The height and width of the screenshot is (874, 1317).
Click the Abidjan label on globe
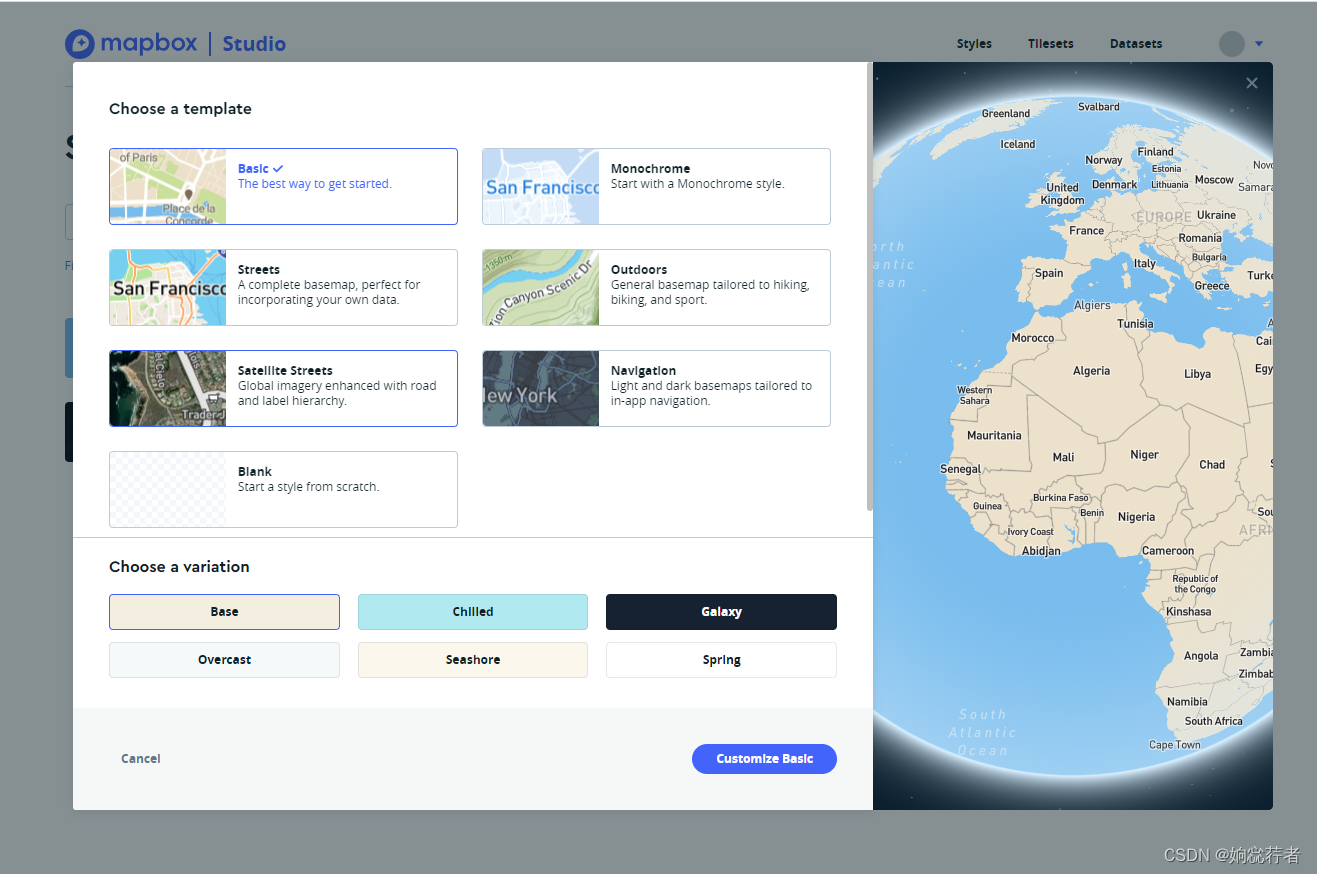1041,551
